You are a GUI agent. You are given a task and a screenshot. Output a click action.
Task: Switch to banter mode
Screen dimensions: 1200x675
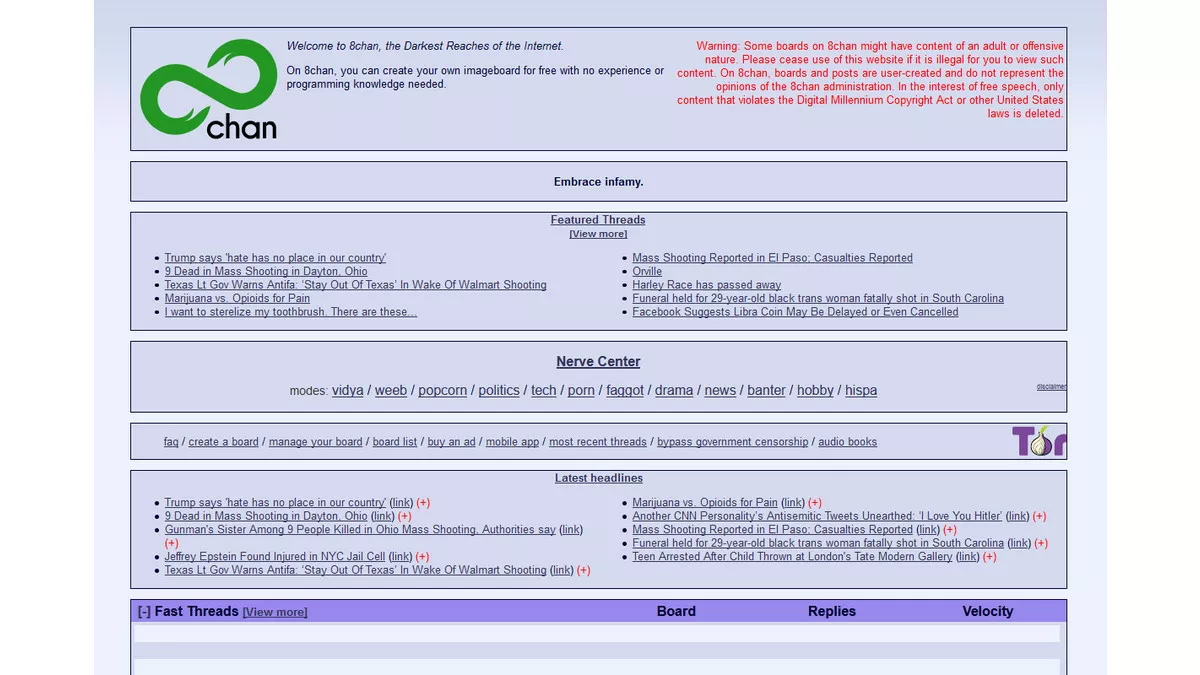(766, 391)
